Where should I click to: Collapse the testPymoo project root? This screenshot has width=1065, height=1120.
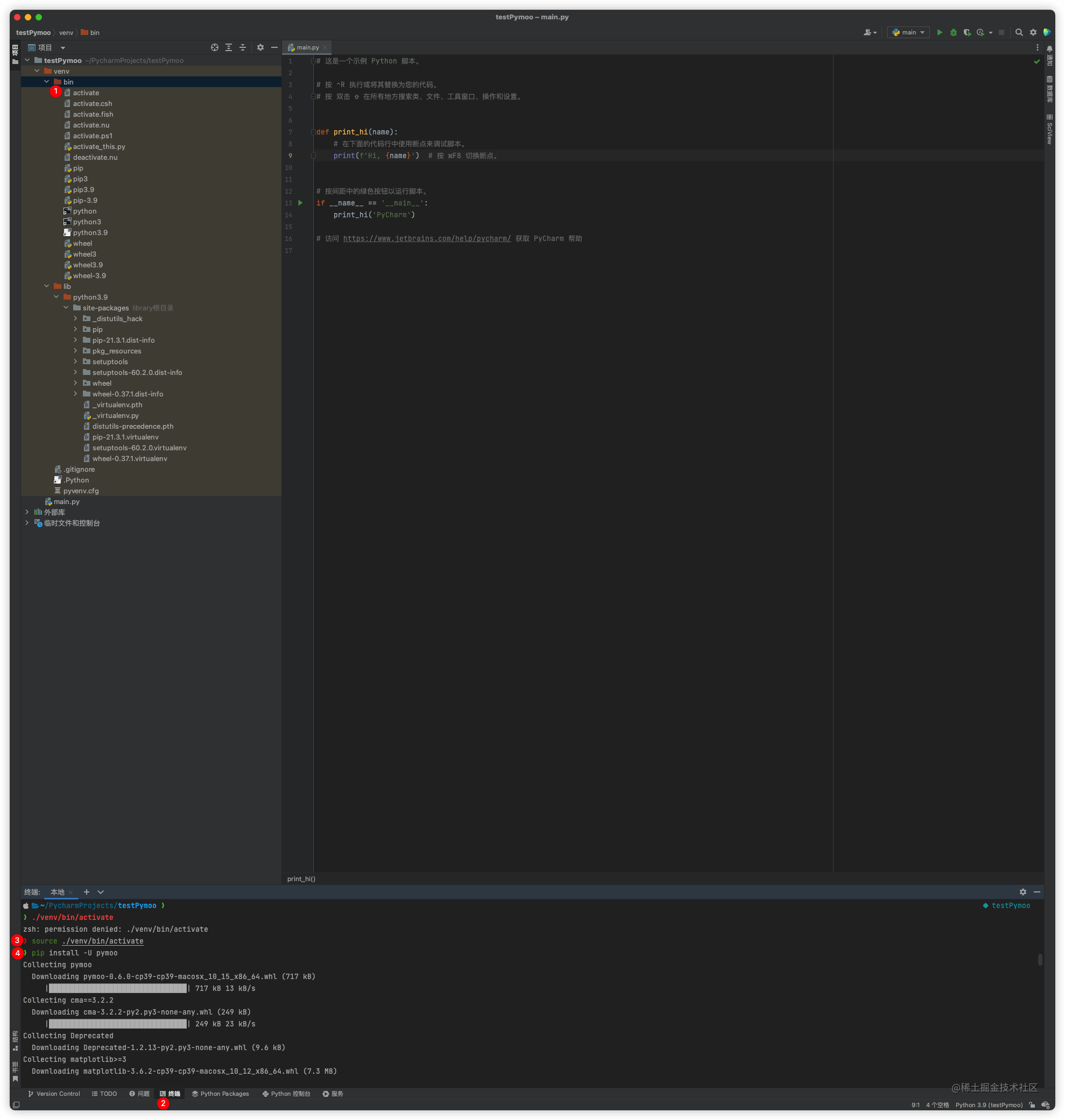coord(27,60)
